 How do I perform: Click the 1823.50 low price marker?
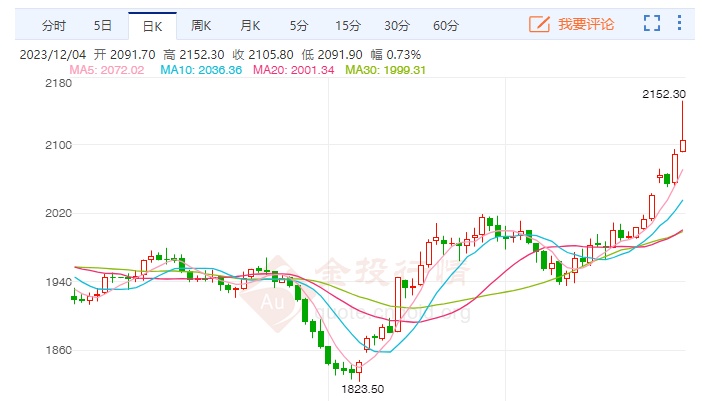(x=362, y=388)
